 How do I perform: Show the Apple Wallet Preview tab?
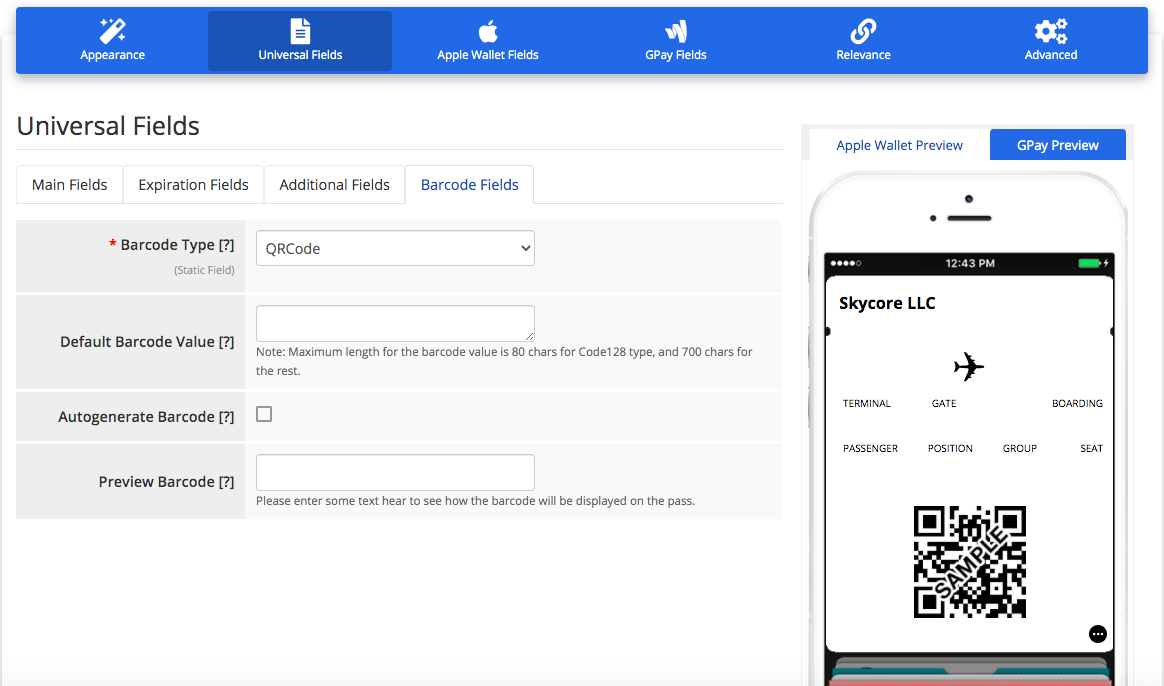(x=899, y=146)
